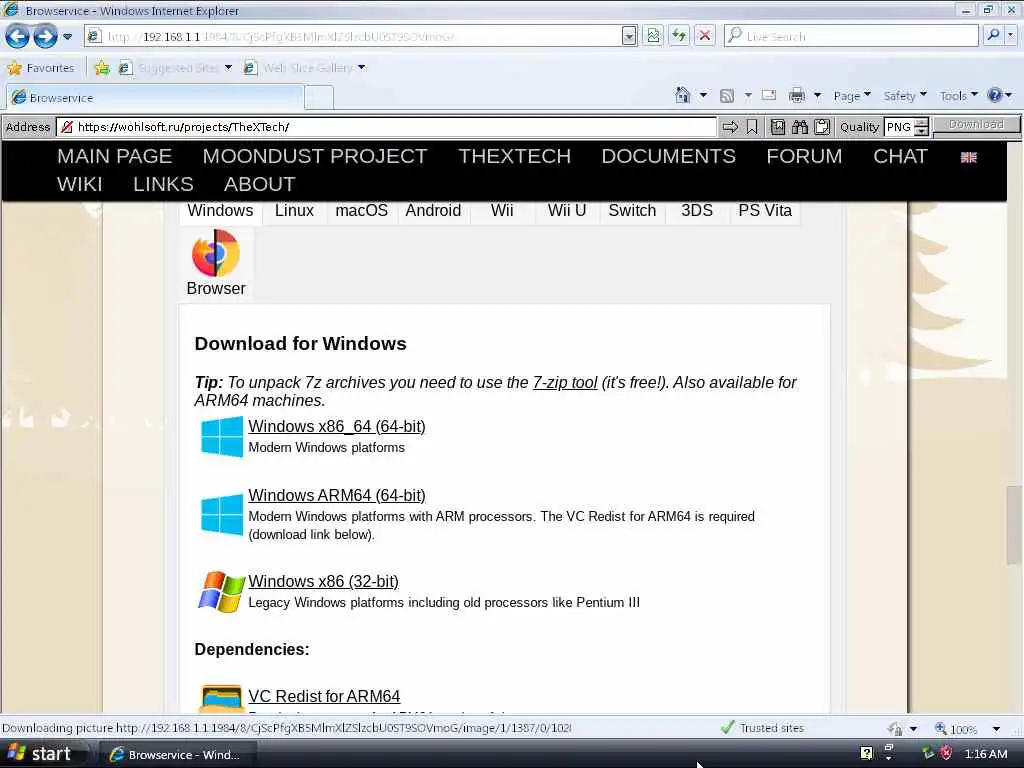Click the PNG Quality value field
Viewport: 1024px width, 768px height.
click(899, 127)
